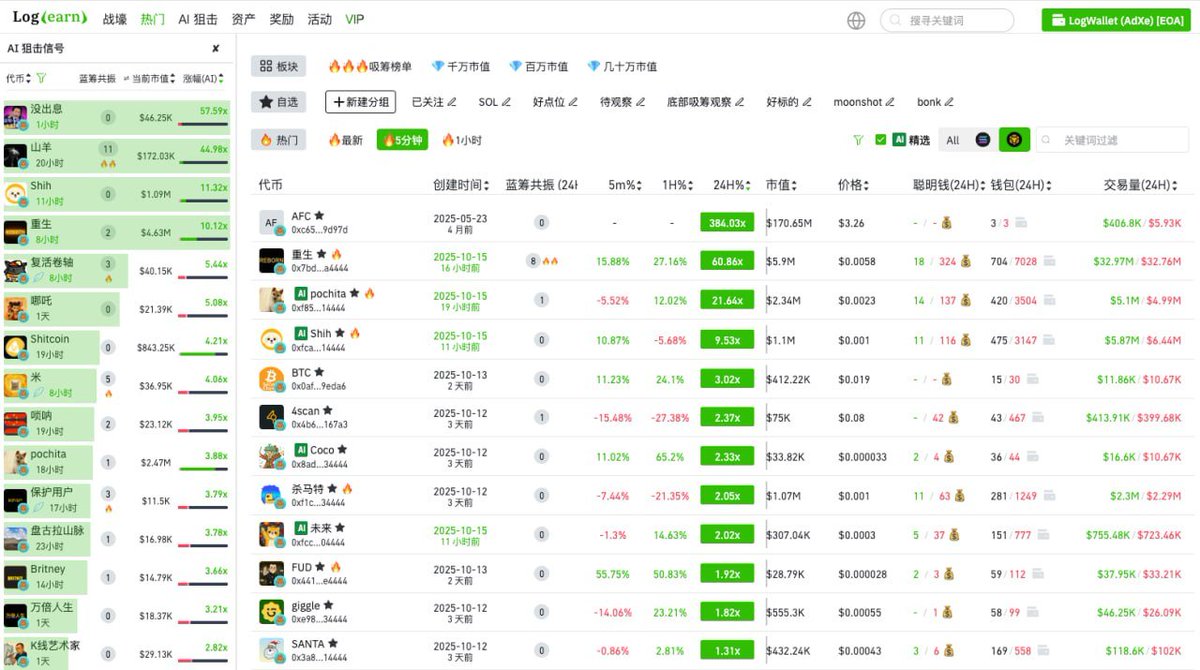Image resolution: width=1200 pixels, height=670 pixels.
Task: Toggle favorite star for BTC
Action: point(319,372)
